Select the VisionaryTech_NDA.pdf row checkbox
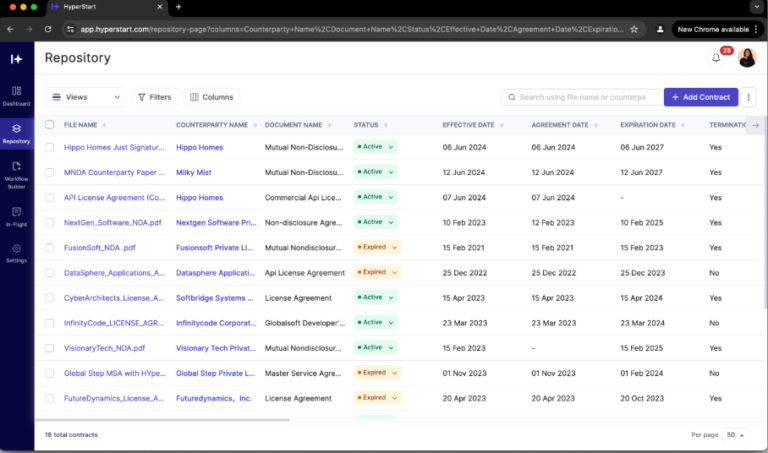The image size is (768, 453). (49, 348)
